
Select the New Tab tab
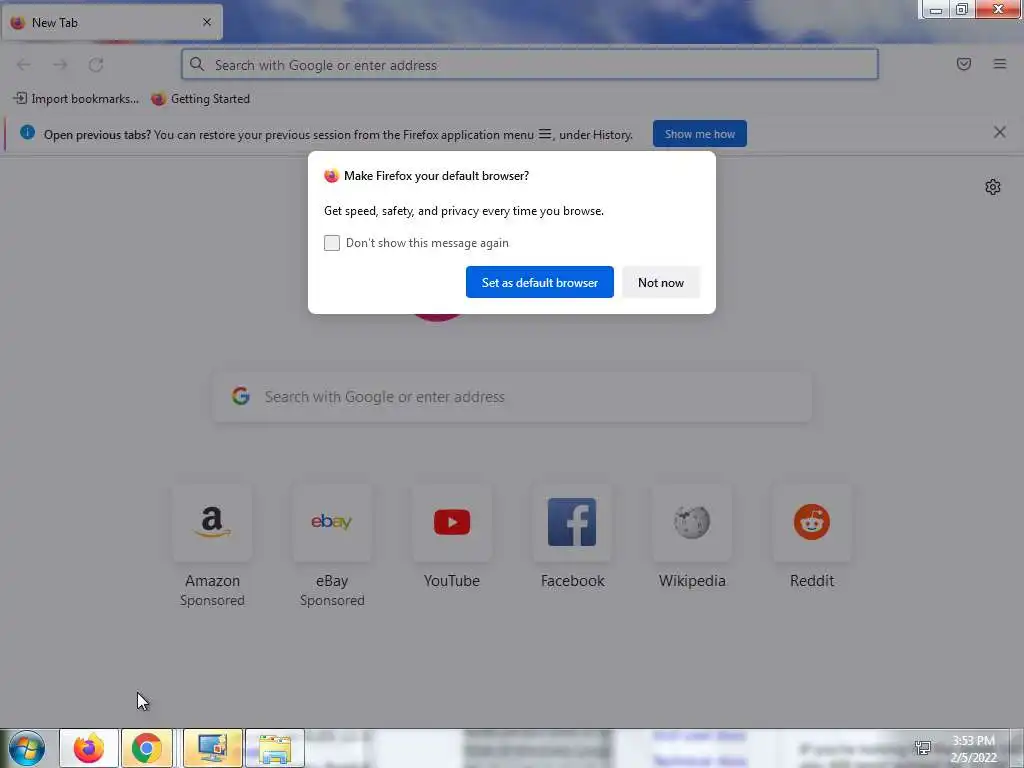[112, 22]
